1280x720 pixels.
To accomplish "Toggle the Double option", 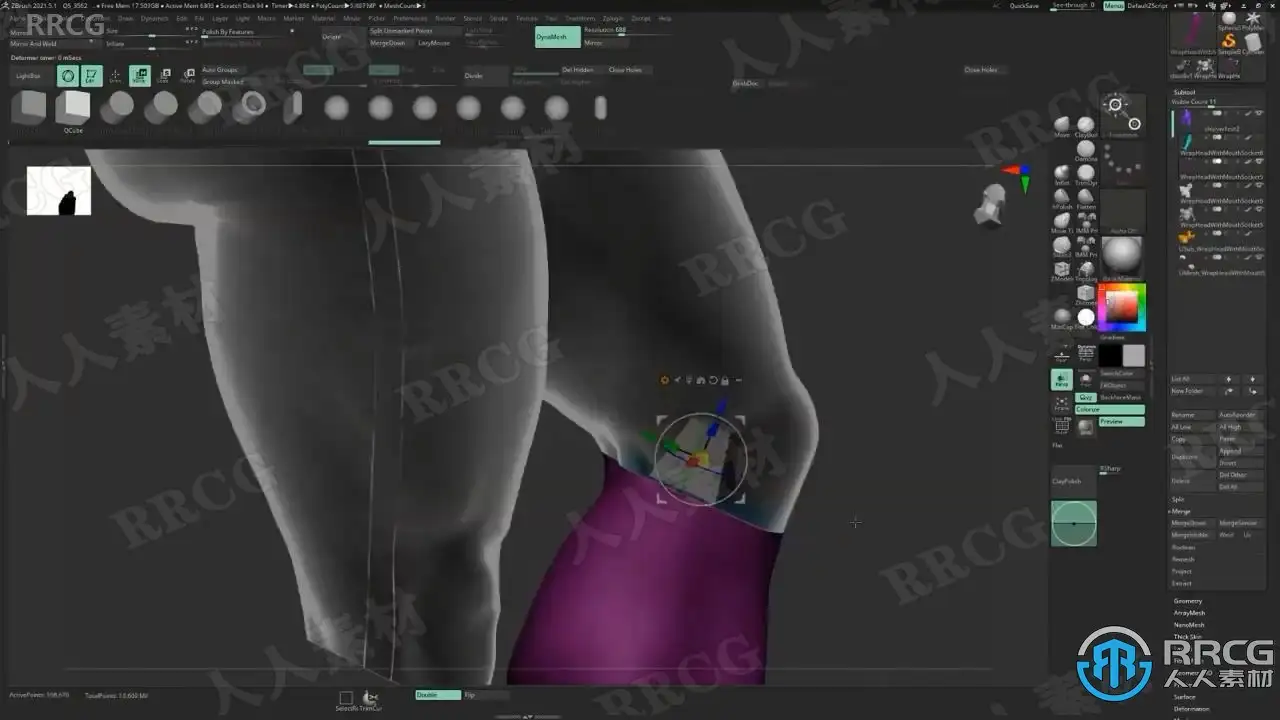I will point(438,695).
